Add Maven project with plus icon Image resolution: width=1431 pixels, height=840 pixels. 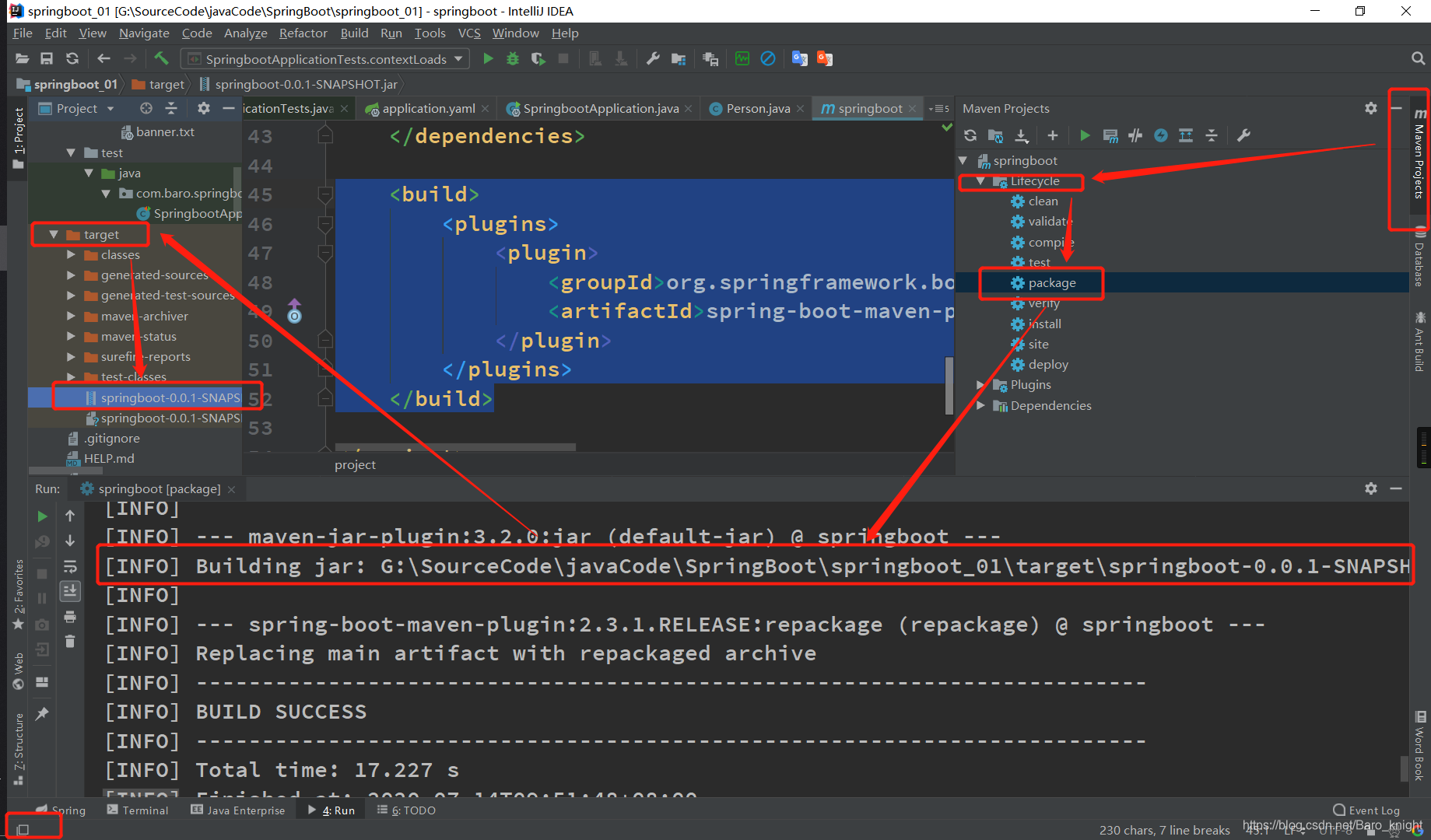point(1053,135)
